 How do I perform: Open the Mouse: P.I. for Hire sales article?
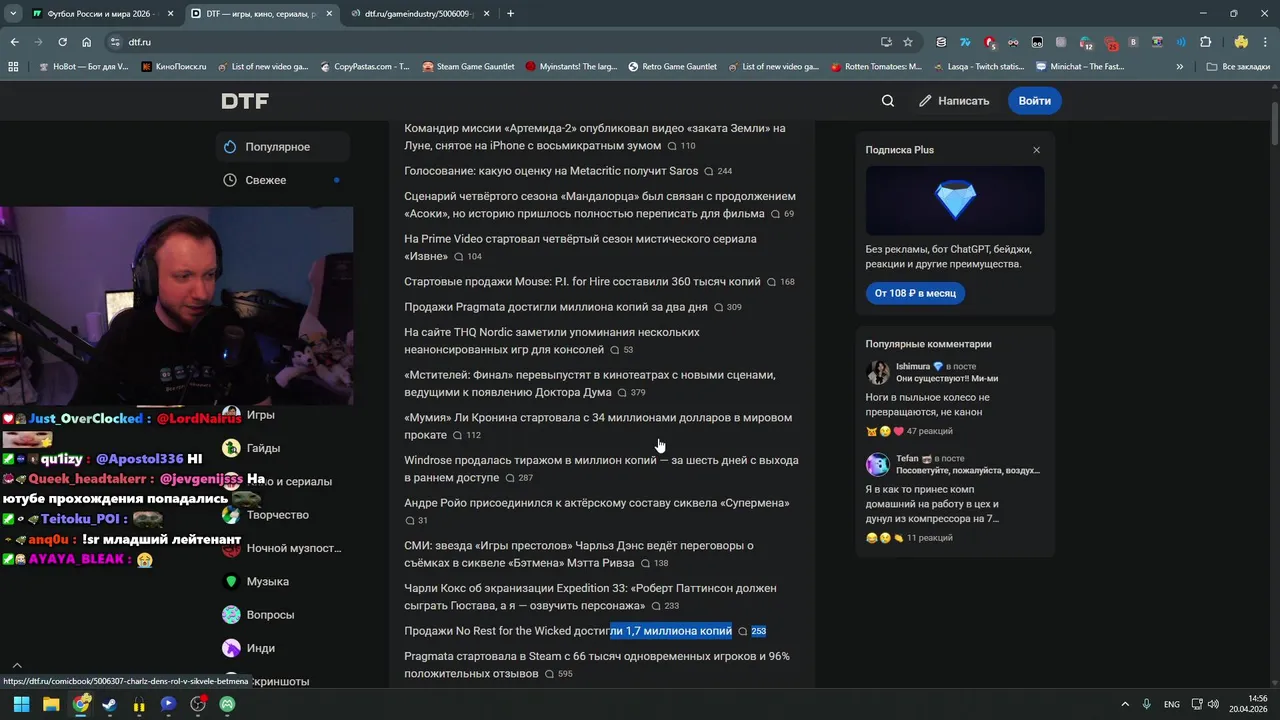pos(582,282)
